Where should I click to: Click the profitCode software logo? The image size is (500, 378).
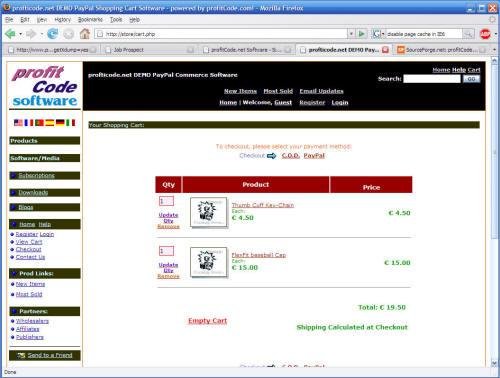[x=45, y=86]
